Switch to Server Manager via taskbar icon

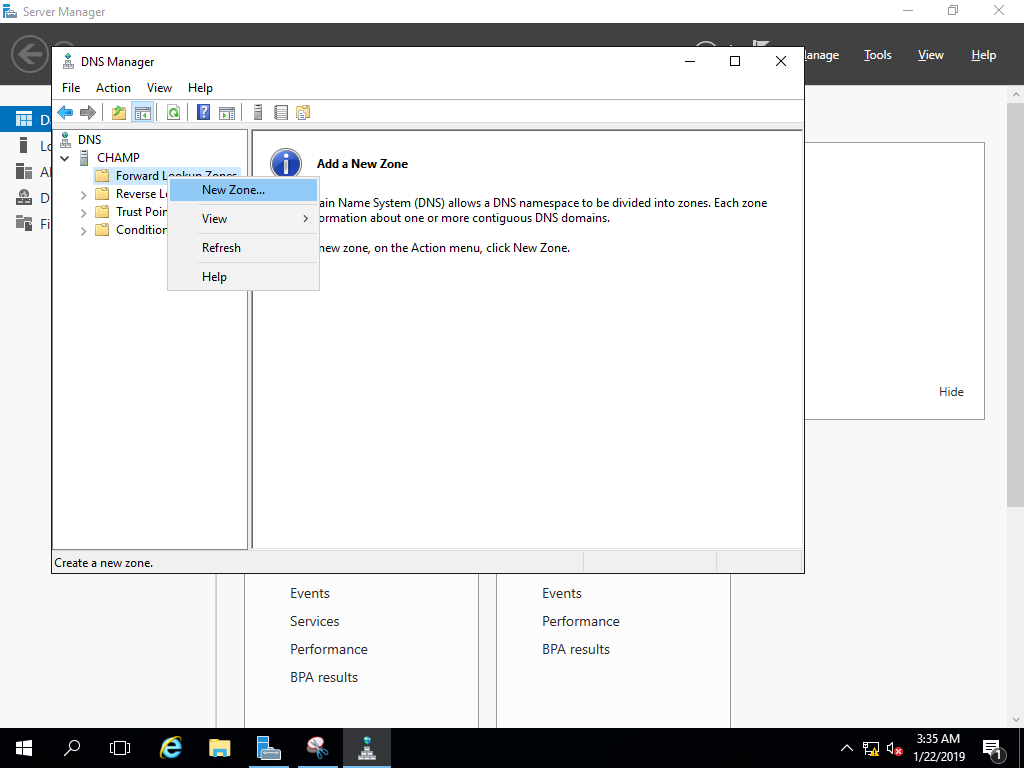(268, 748)
